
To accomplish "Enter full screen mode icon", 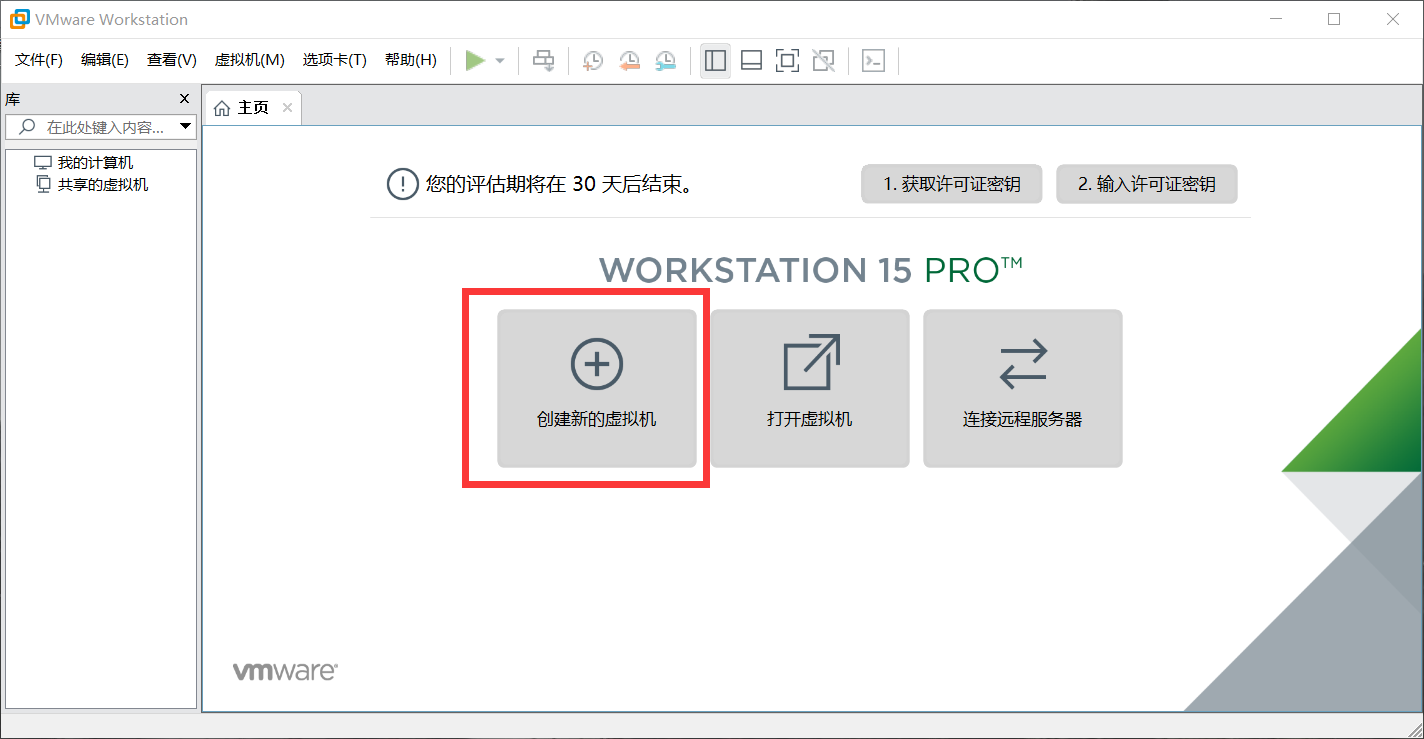I will tap(787, 61).
